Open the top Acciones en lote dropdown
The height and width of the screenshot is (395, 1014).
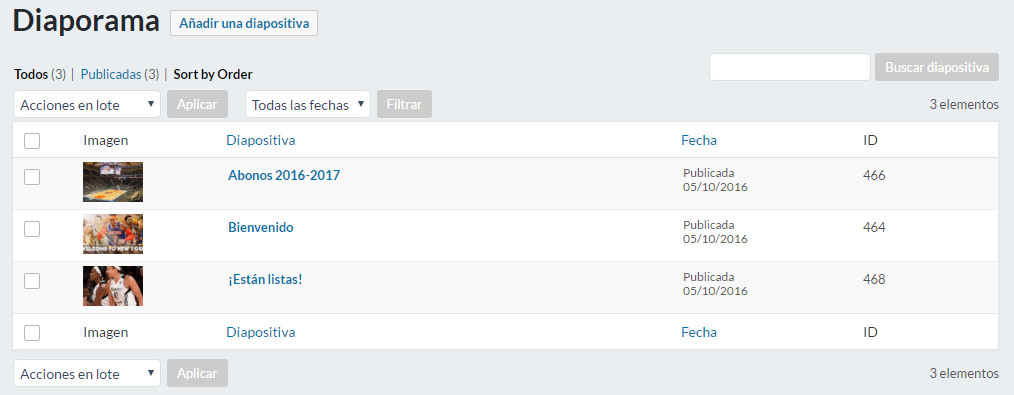(87, 104)
